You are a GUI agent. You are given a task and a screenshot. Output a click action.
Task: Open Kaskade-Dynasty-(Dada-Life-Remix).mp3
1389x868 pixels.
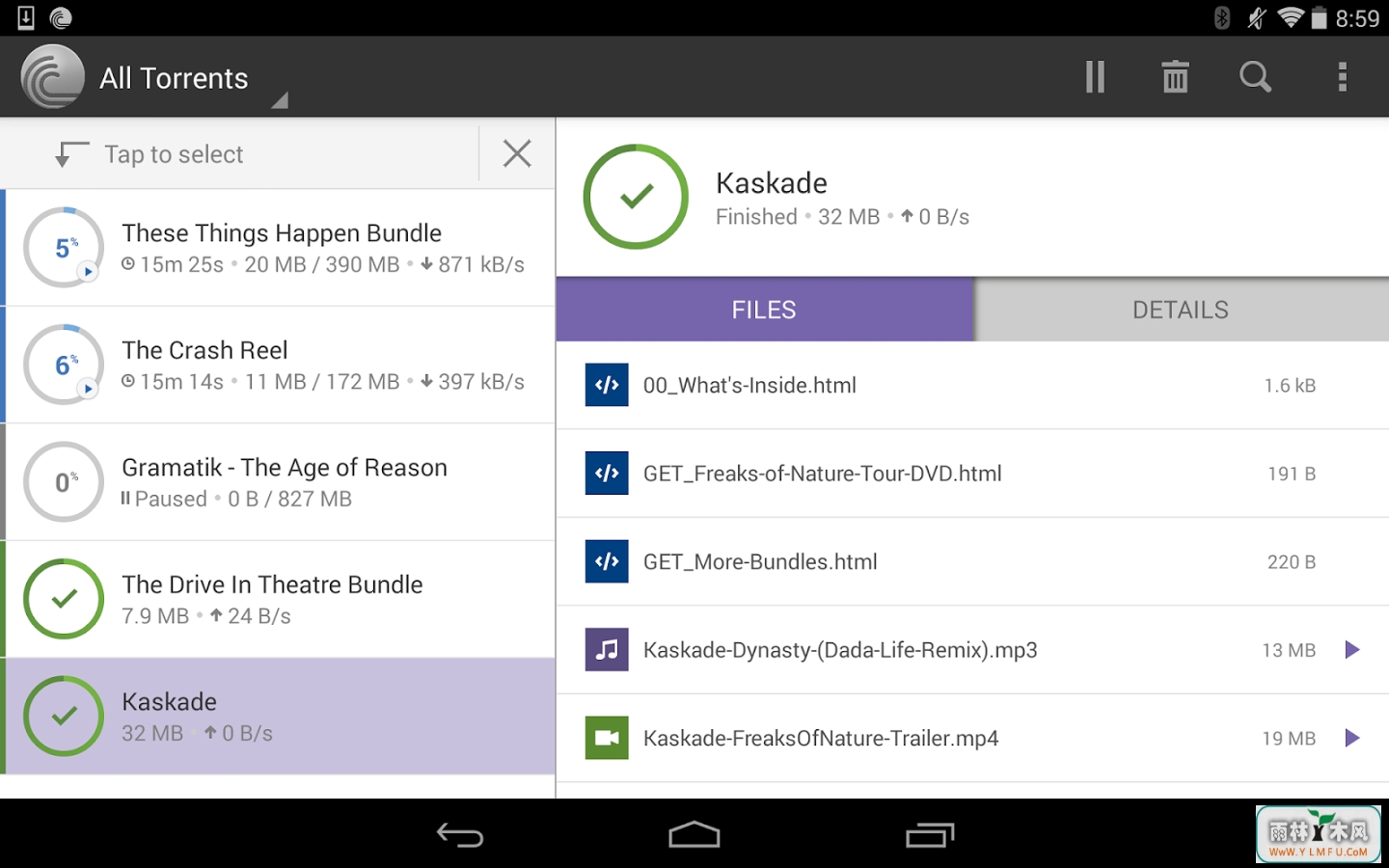point(972,650)
